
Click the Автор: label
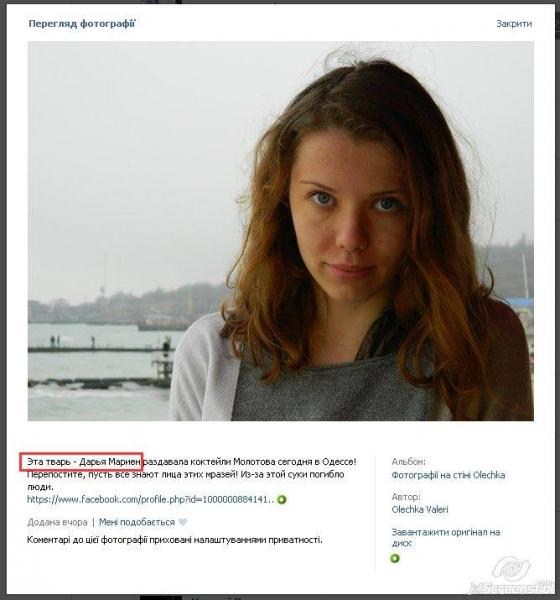[x=406, y=497]
